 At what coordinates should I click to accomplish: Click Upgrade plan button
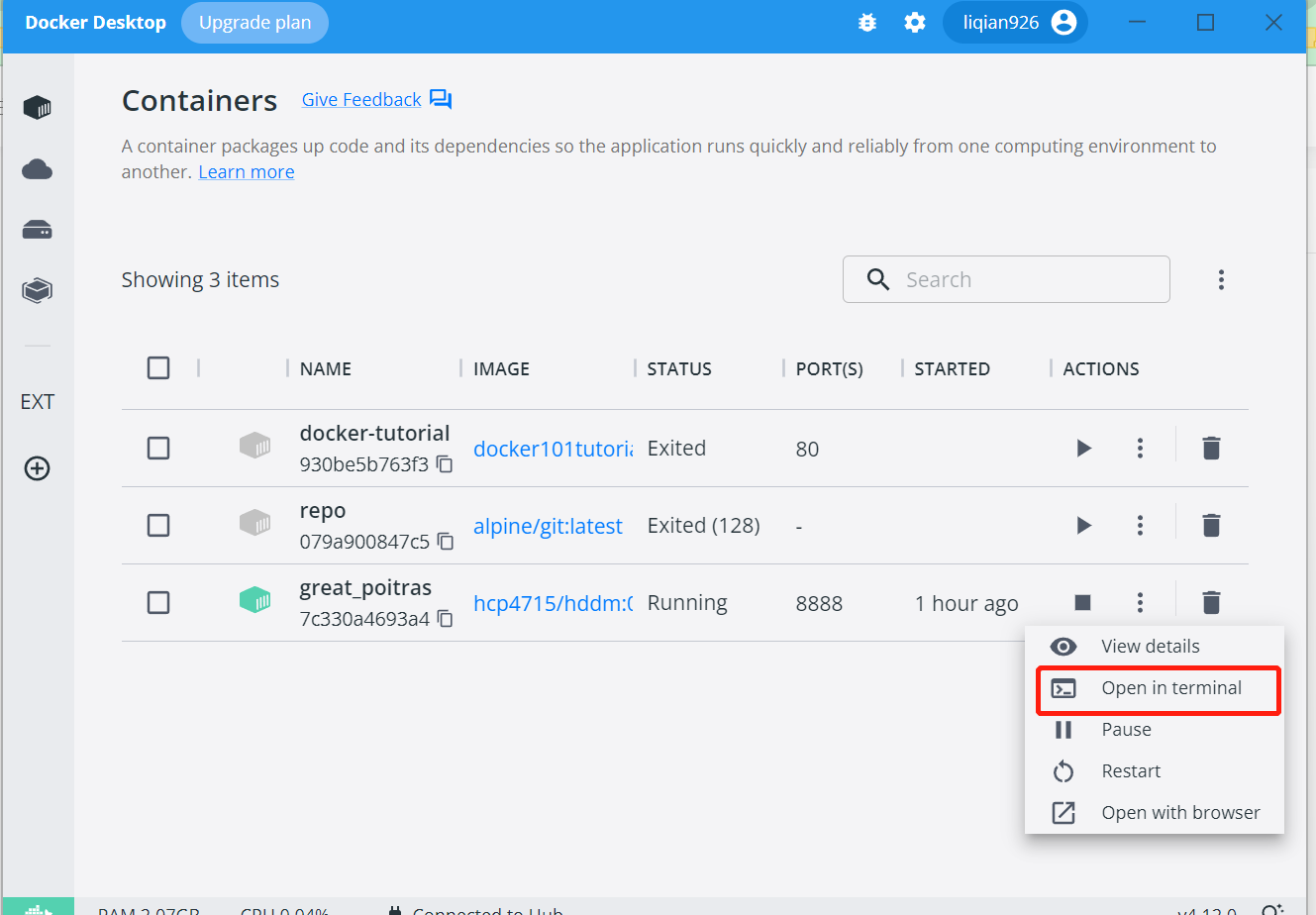tap(254, 23)
